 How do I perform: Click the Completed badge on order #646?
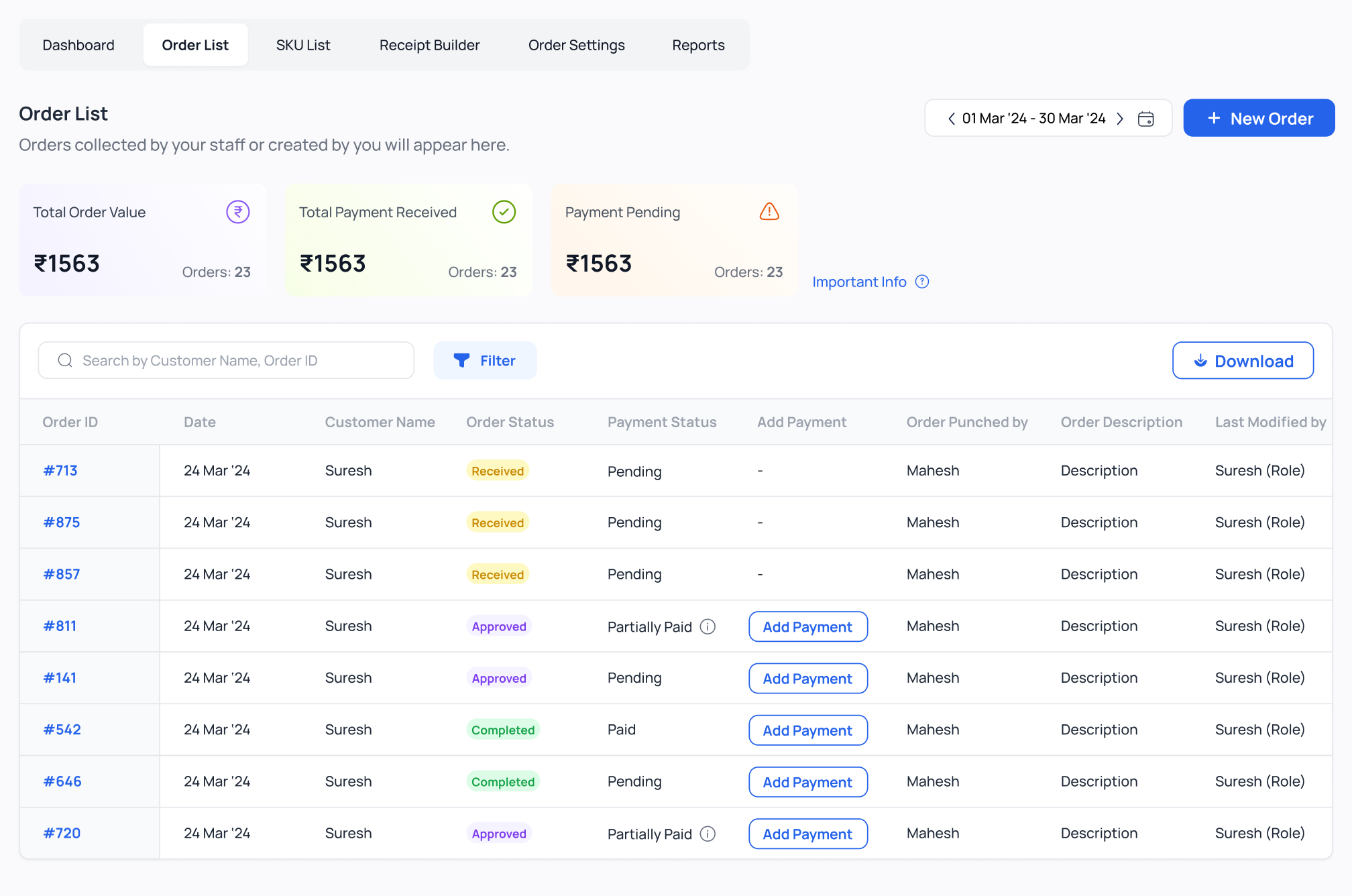tap(503, 781)
